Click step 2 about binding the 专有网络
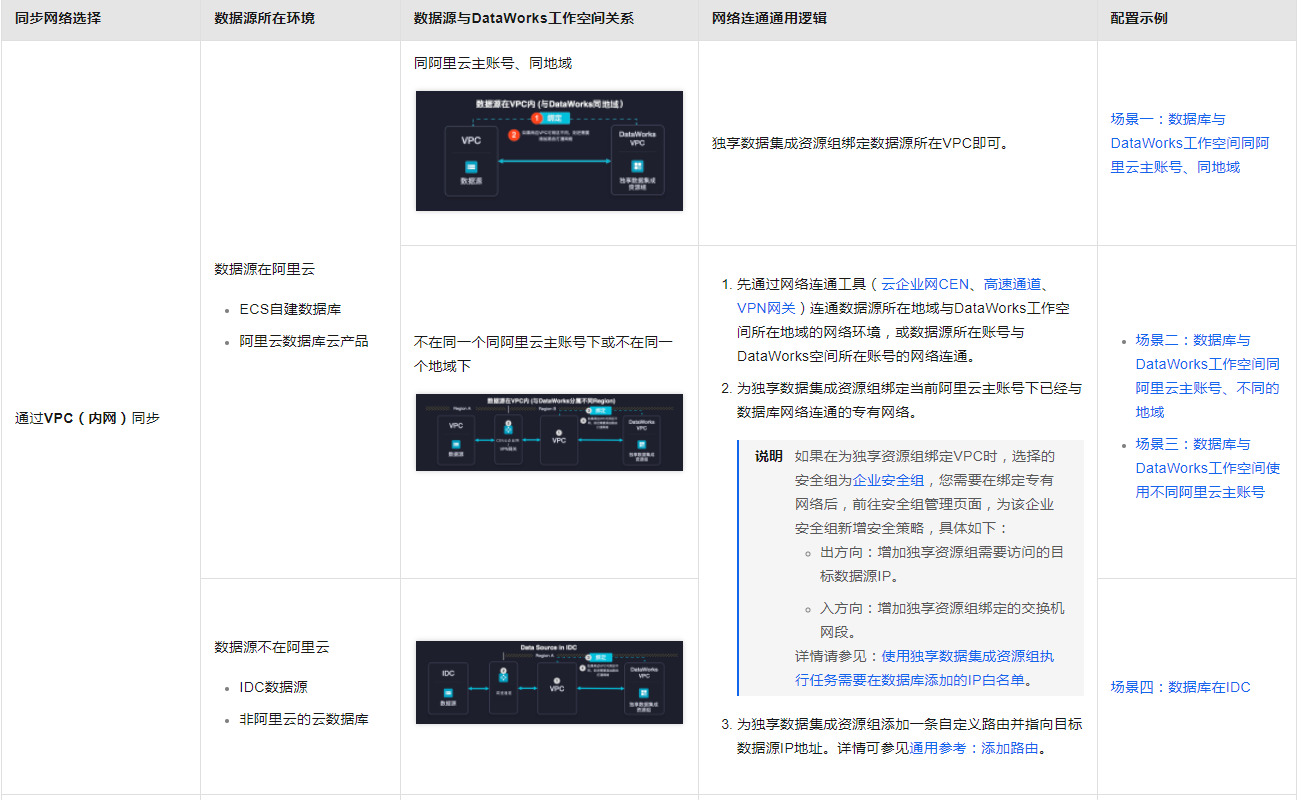1302x800 pixels. 909,400
